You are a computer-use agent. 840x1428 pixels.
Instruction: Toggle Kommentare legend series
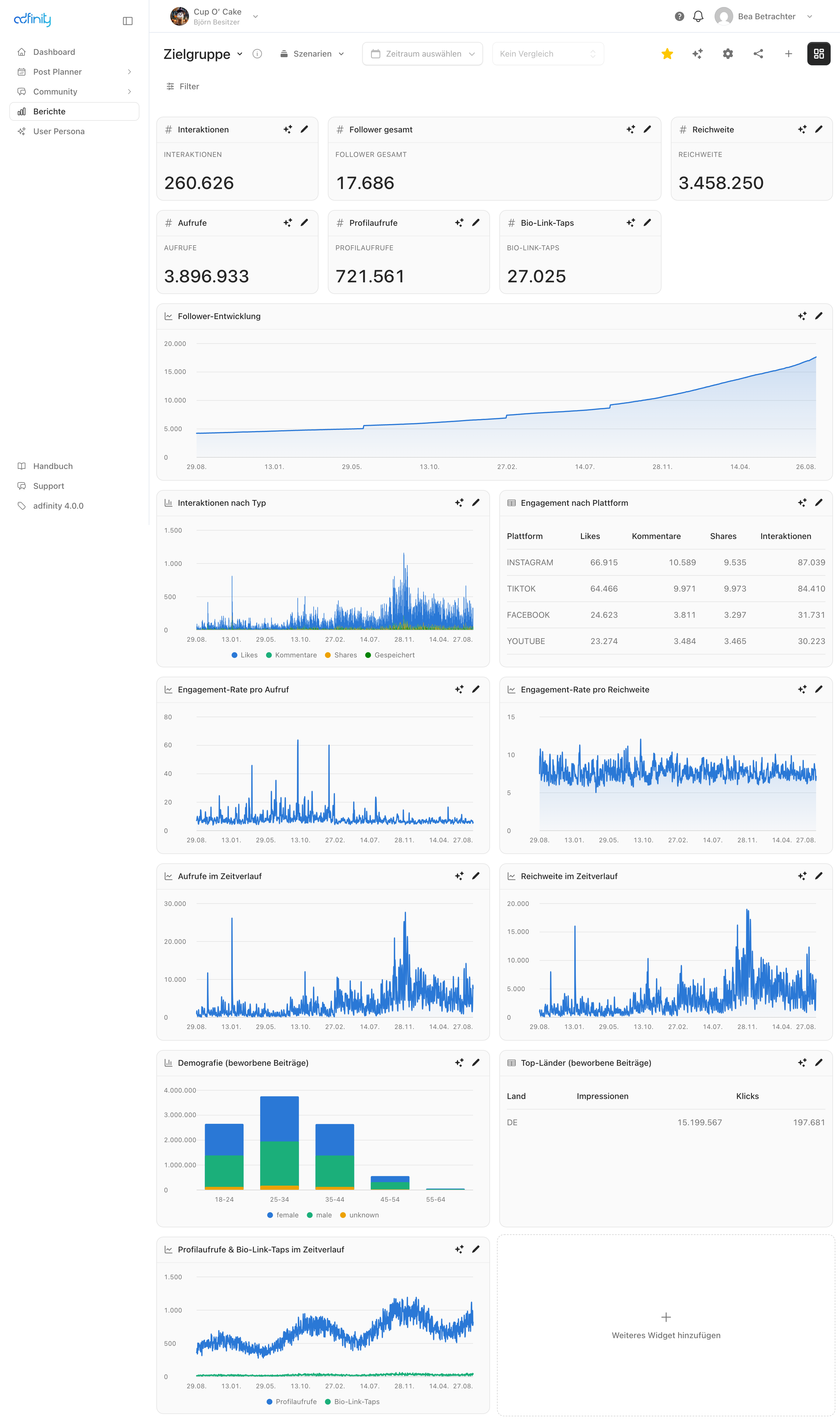[x=291, y=655]
